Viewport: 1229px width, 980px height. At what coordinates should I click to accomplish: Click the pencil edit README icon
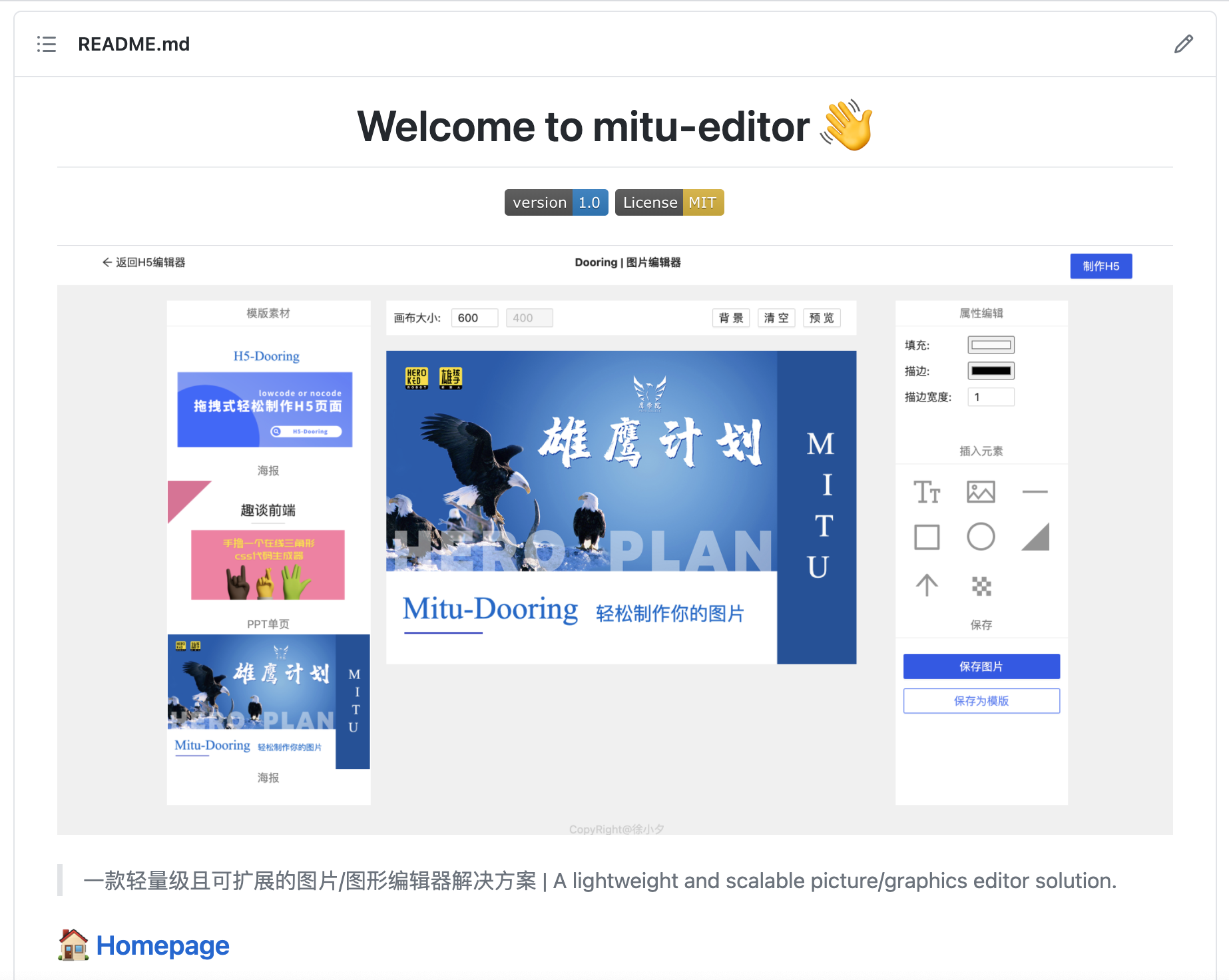1183,44
